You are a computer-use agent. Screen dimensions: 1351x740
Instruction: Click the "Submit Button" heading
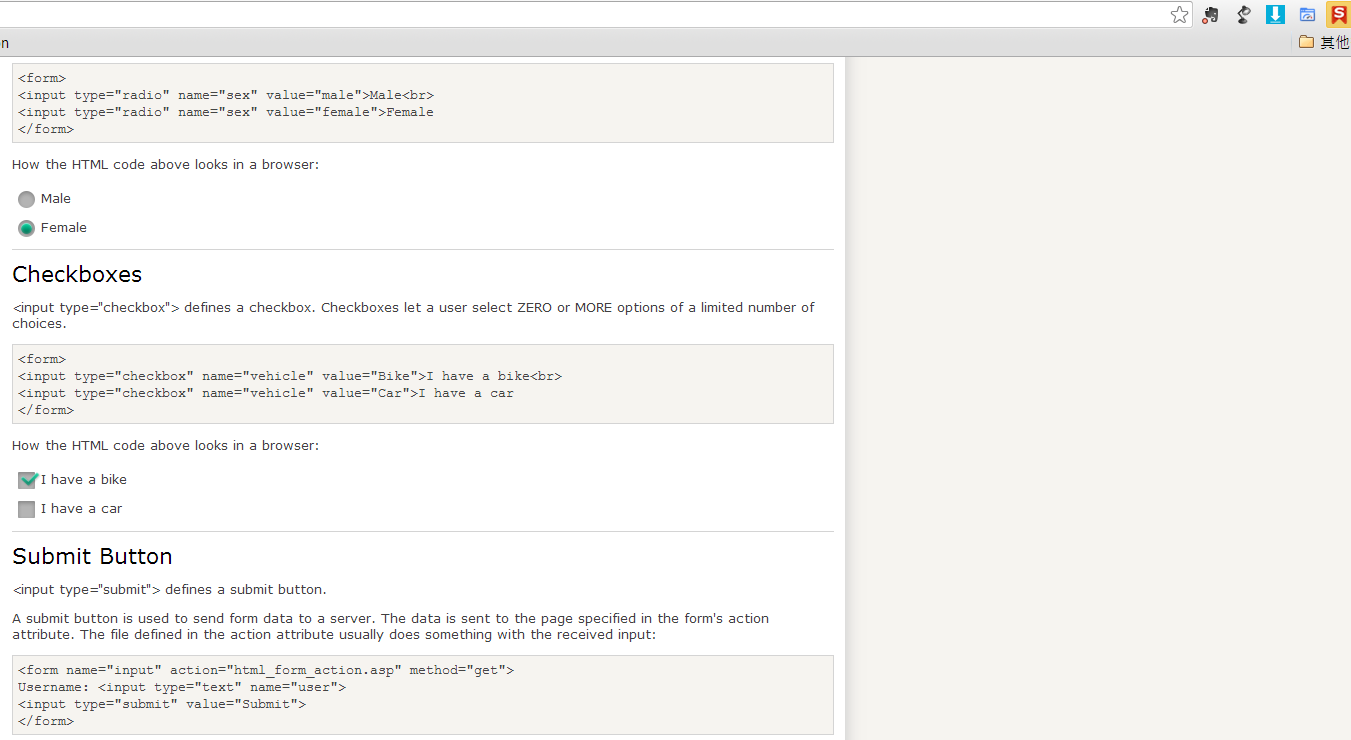point(92,557)
